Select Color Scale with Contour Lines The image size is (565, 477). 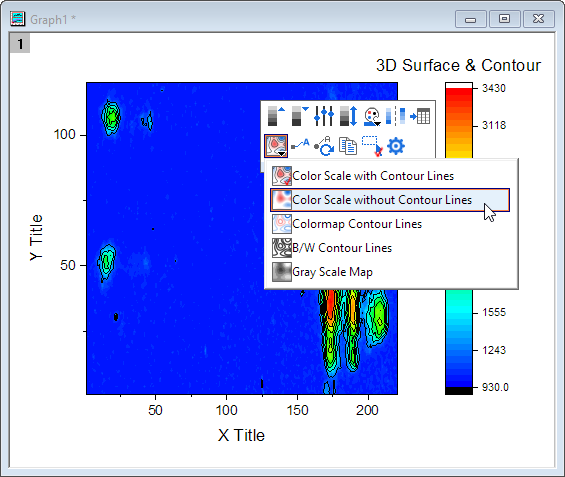(390, 176)
